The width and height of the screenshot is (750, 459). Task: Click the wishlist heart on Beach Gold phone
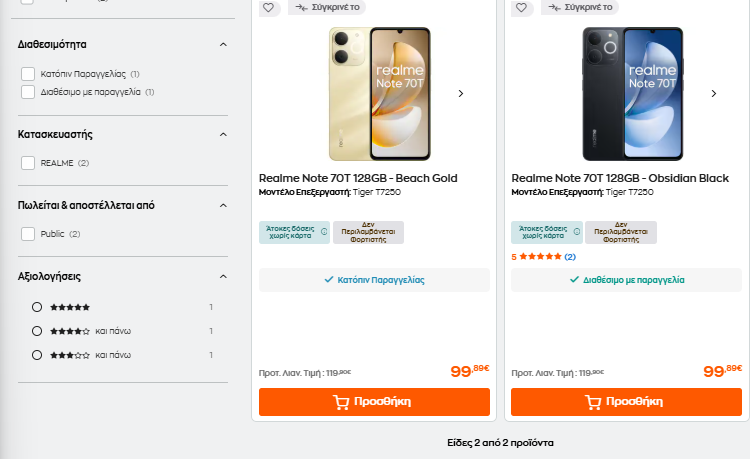[x=268, y=7]
